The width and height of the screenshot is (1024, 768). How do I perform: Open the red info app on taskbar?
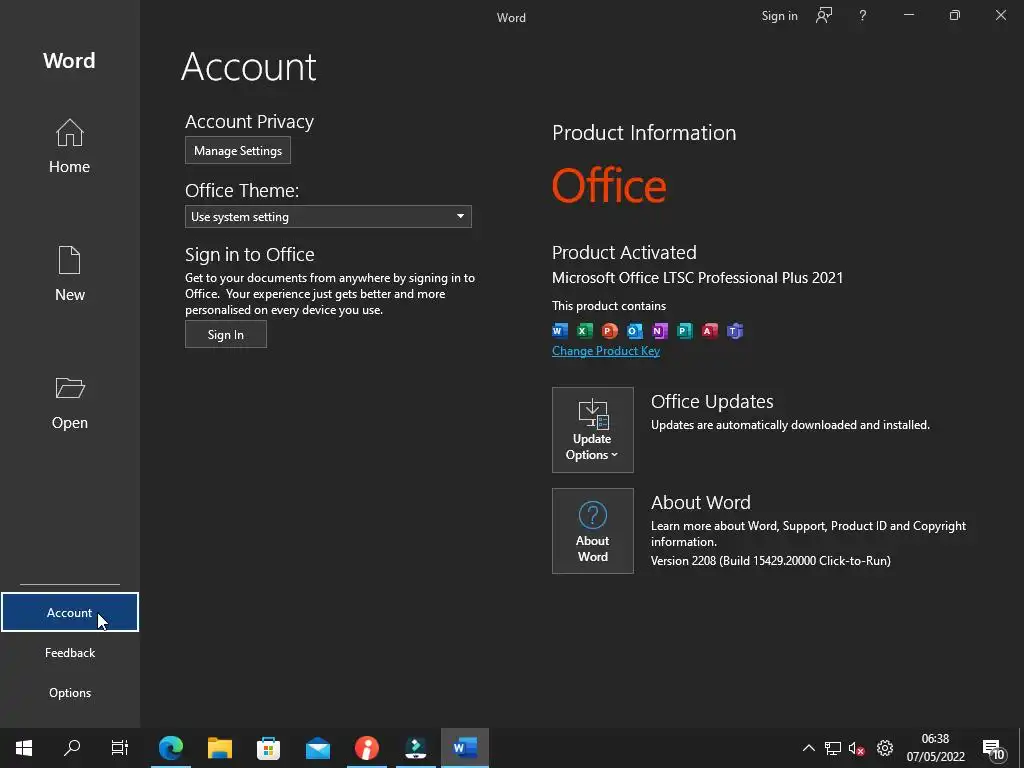(366, 748)
